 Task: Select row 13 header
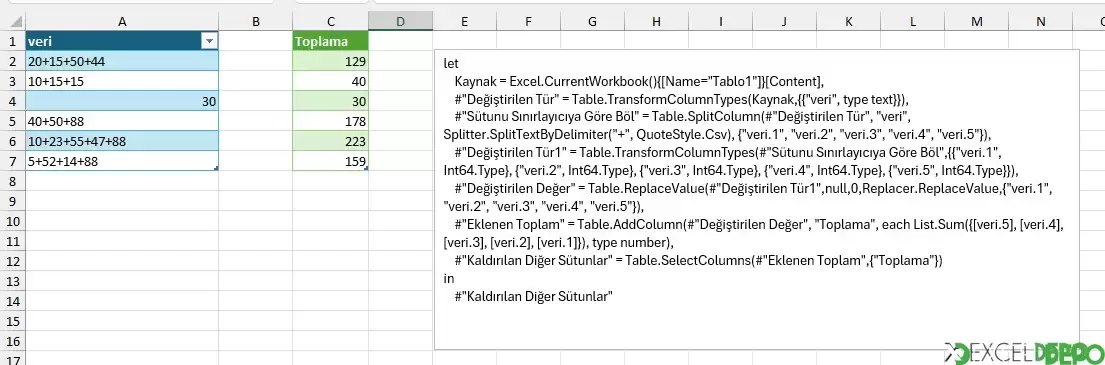[12, 281]
